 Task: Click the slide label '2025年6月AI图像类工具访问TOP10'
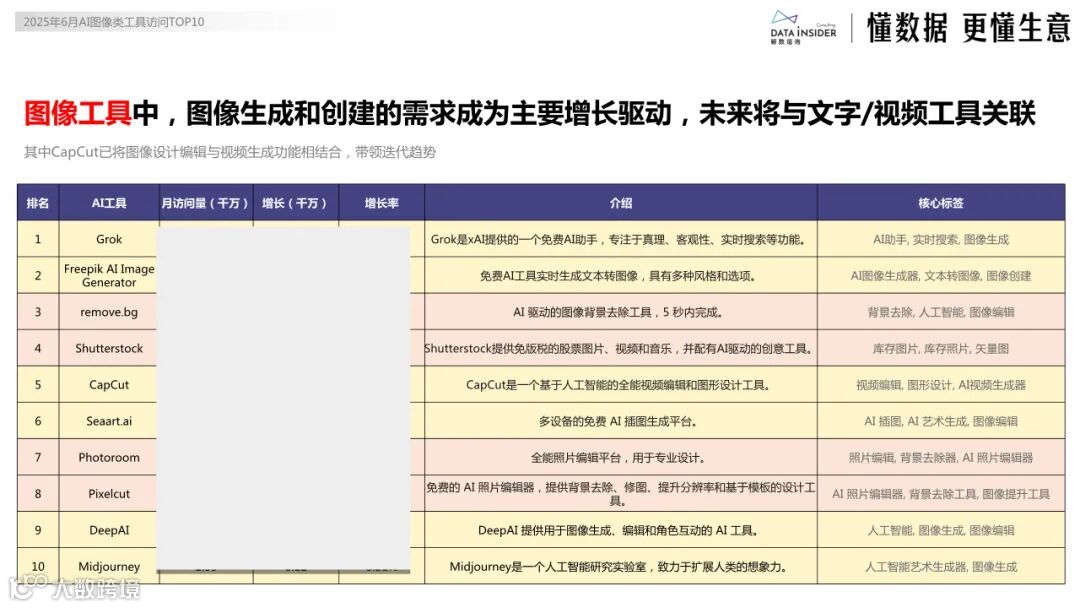(x=114, y=22)
